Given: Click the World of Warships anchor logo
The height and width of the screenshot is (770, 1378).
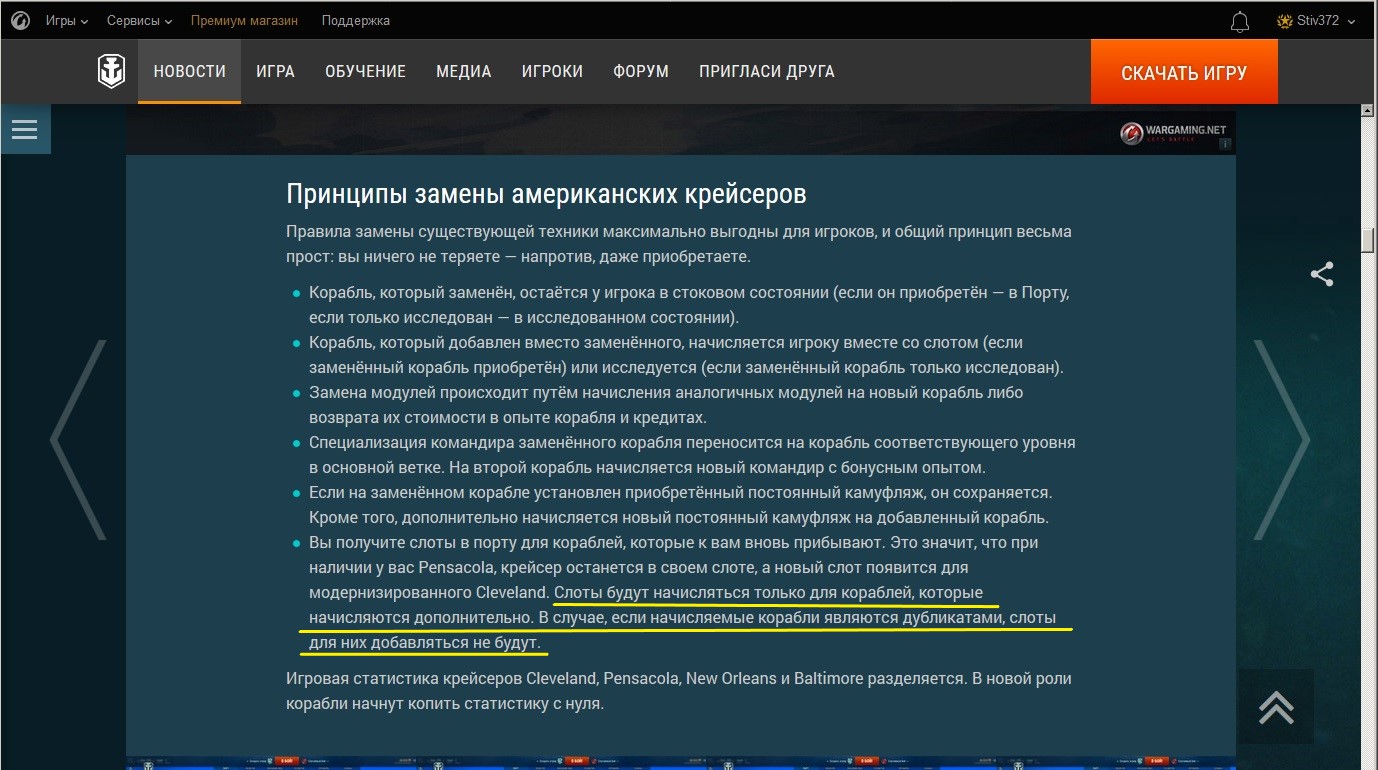Looking at the screenshot, I should tap(111, 72).
